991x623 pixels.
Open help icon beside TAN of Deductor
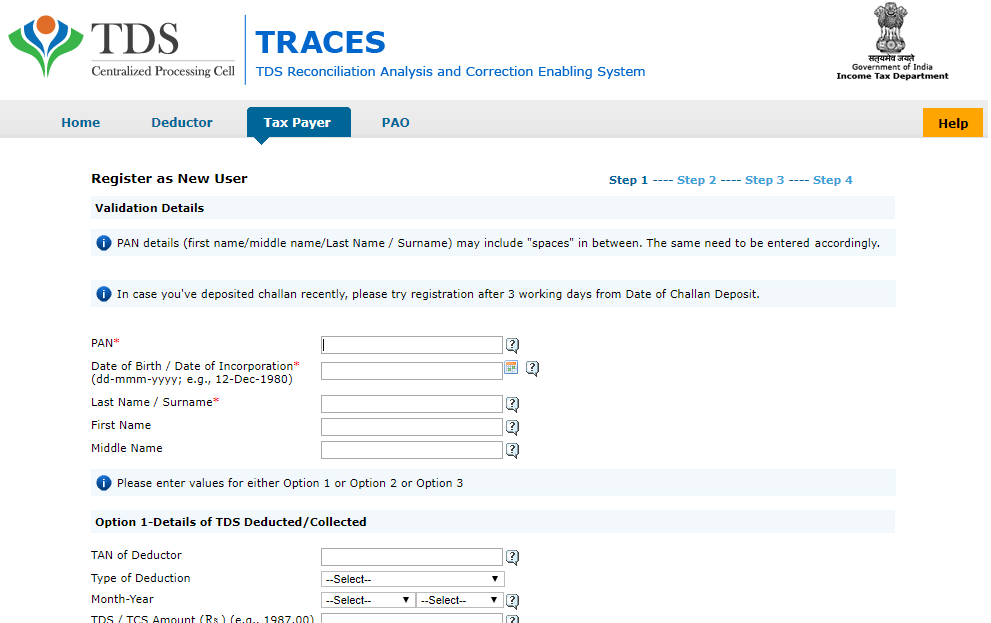click(x=513, y=557)
